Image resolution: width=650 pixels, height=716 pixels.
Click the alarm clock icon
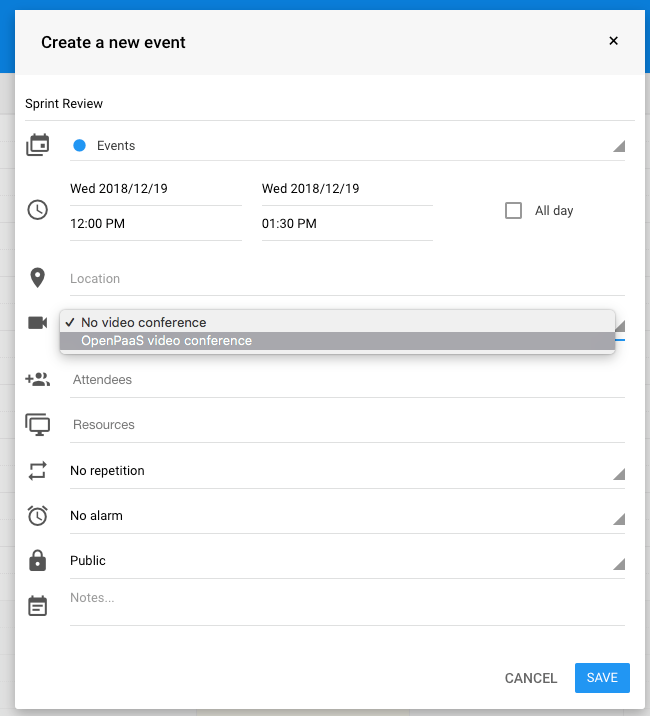coord(37,516)
